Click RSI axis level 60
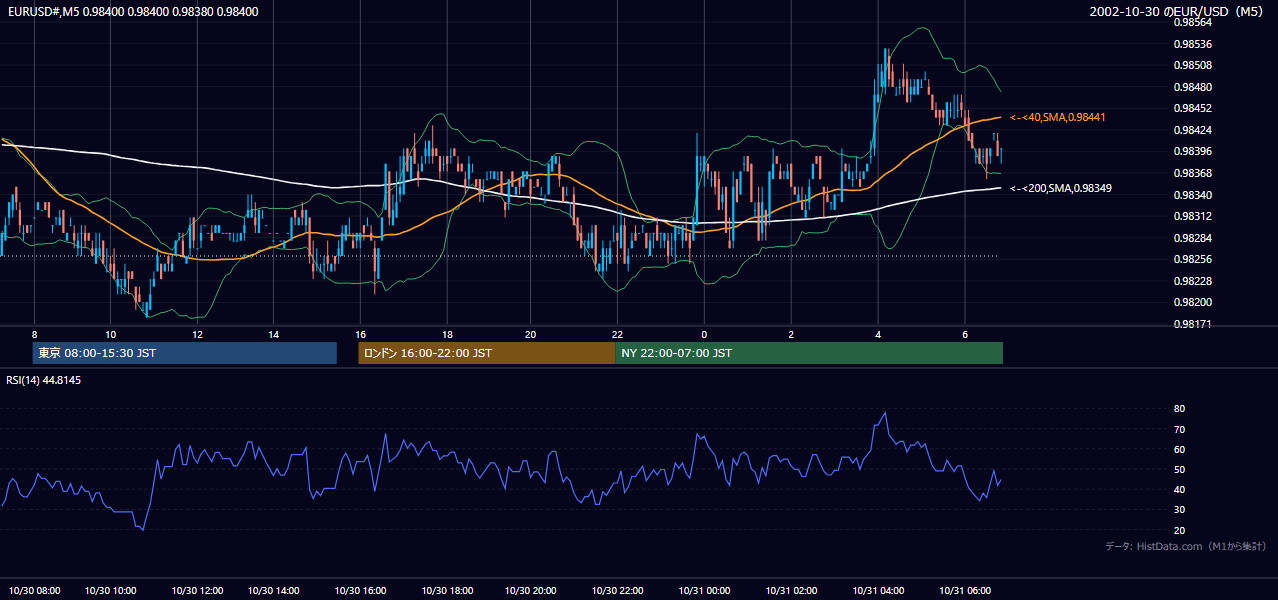 [1179, 449]
